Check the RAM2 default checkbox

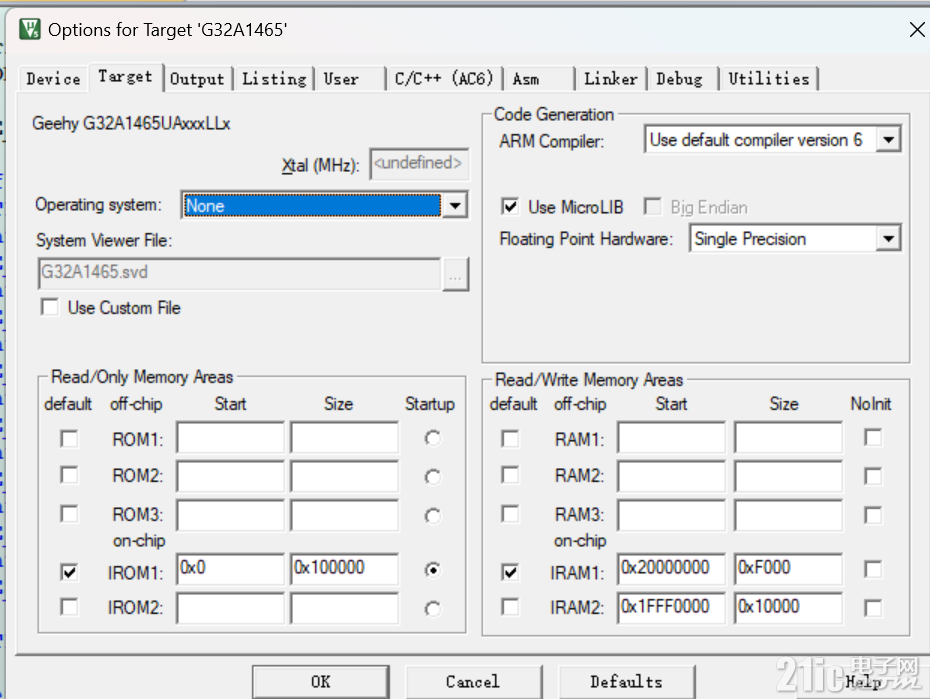tap(510, 475)
